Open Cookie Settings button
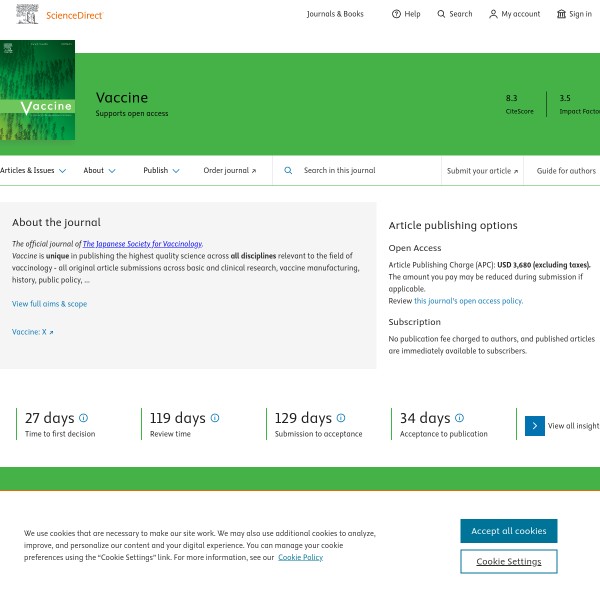600x600 pixels. pyautogui.click(x=508, y=562)
